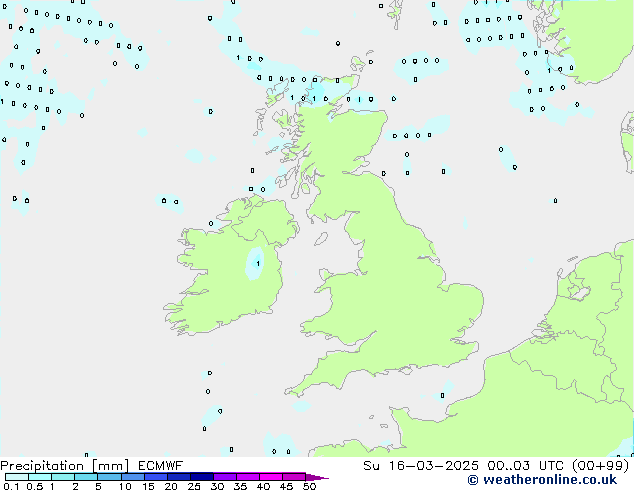Click the "ECMWF" model label
This screenshot has height=490, width=634.
tap(161, 466)
